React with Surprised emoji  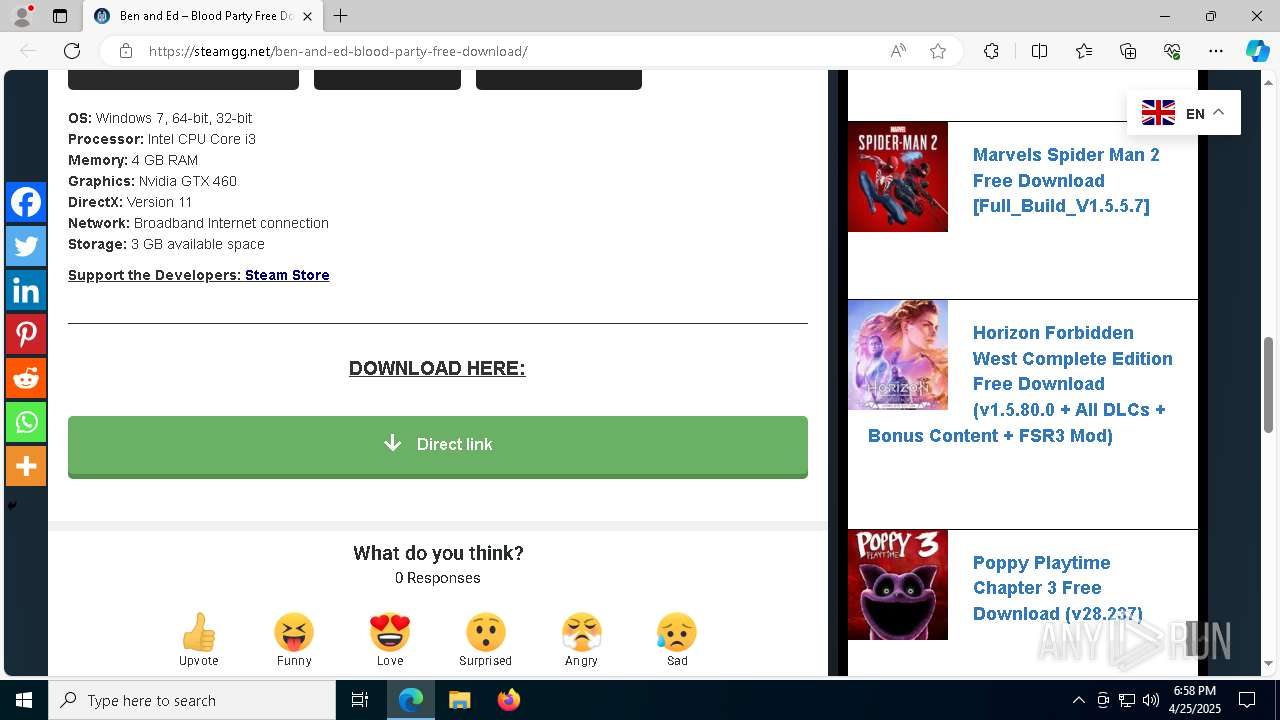pyautogui.click(x=485, y=633)
